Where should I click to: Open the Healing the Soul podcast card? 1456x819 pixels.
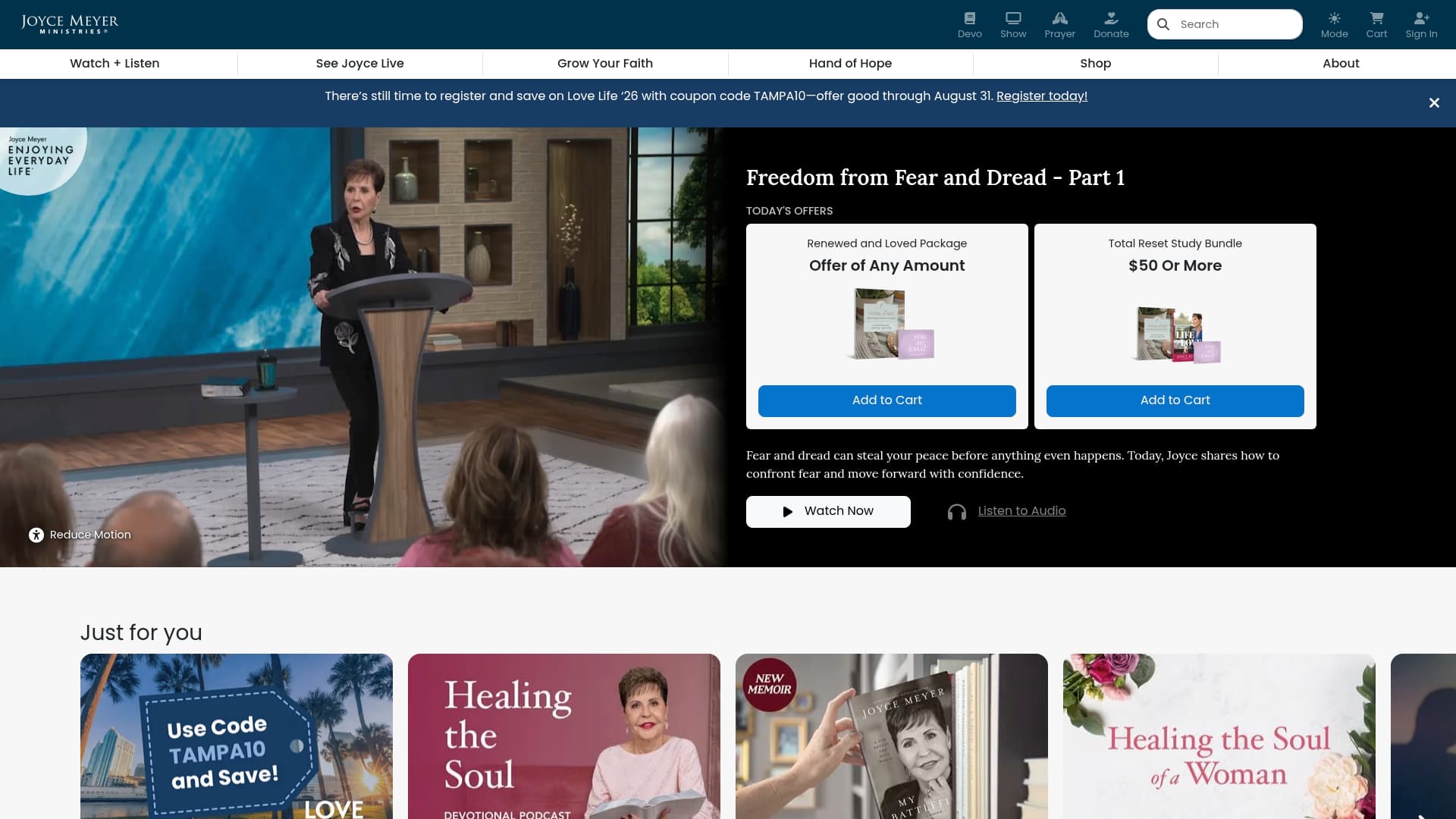click(564, 736)
